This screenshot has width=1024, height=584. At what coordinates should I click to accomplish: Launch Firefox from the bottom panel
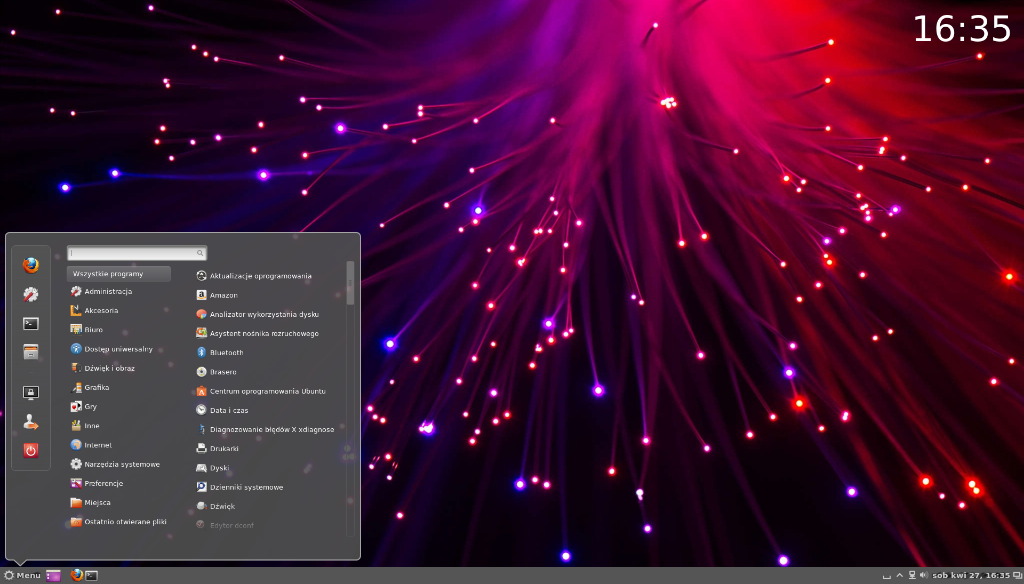tap(76, 575)
